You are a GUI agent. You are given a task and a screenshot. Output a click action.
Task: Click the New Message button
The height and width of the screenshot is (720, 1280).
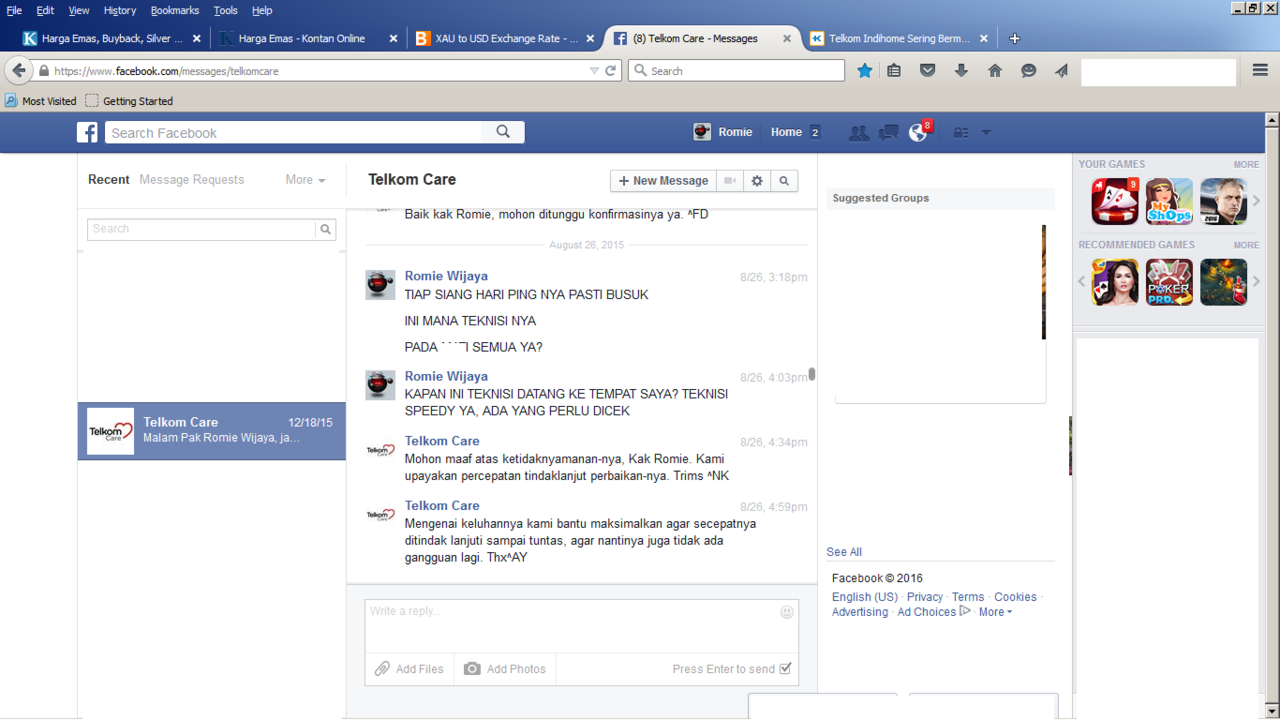pyautogui.click(x=663, y=181)
